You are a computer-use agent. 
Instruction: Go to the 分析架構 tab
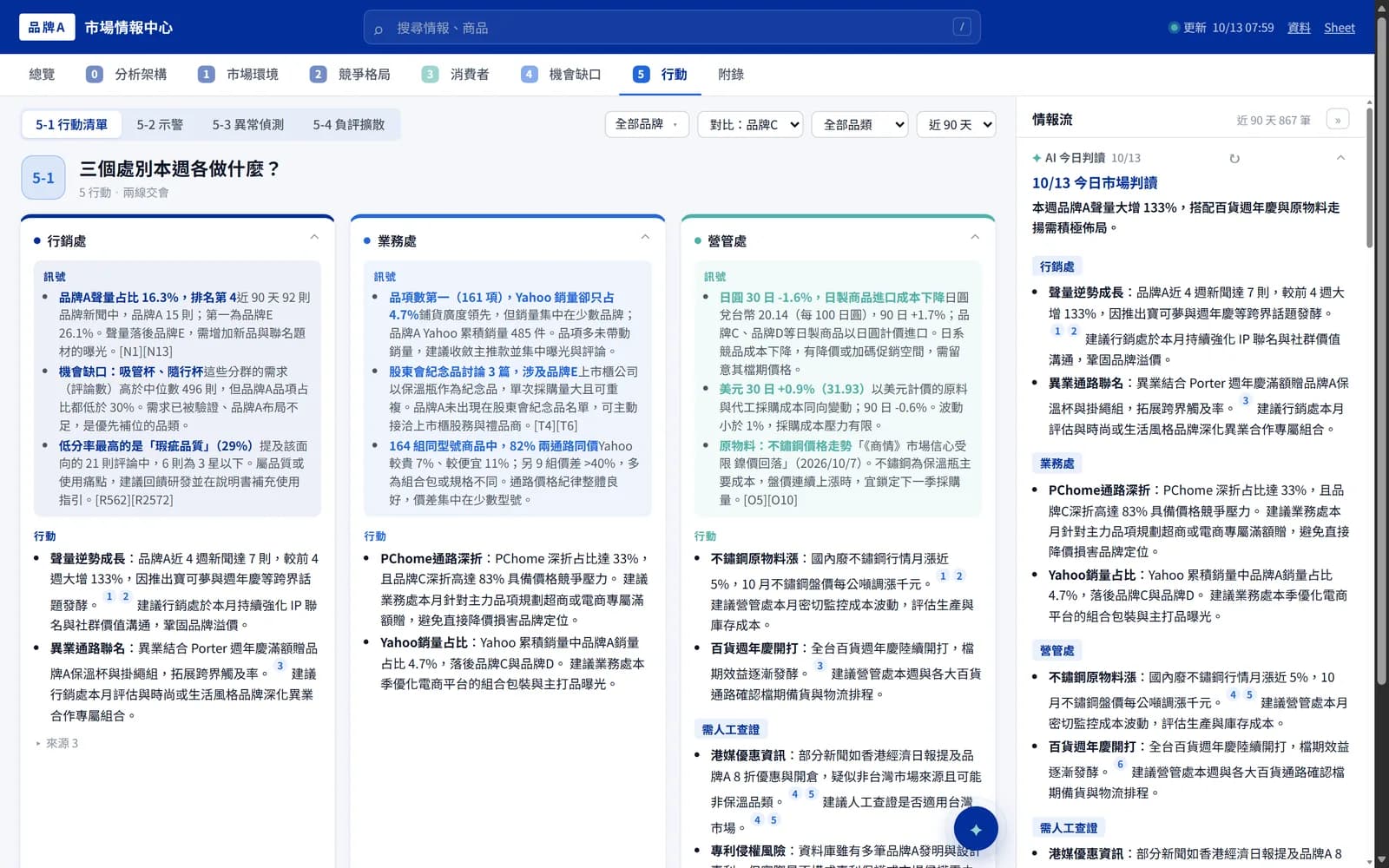tap(127, 75)
